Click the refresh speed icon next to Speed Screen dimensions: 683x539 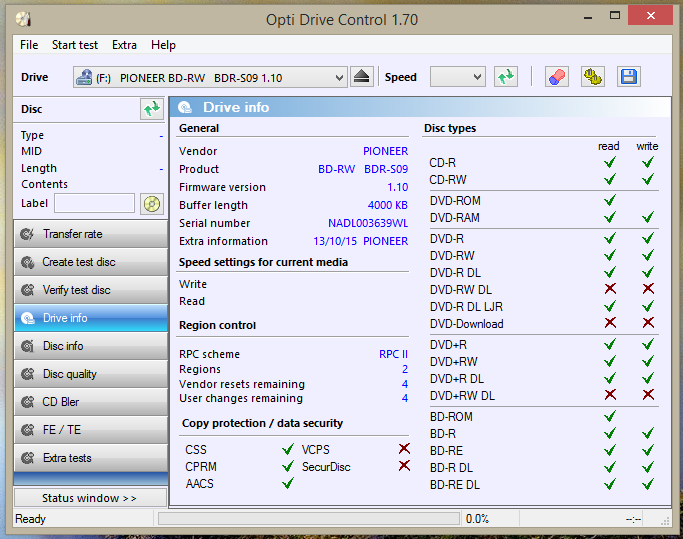[x=506, y=77]
